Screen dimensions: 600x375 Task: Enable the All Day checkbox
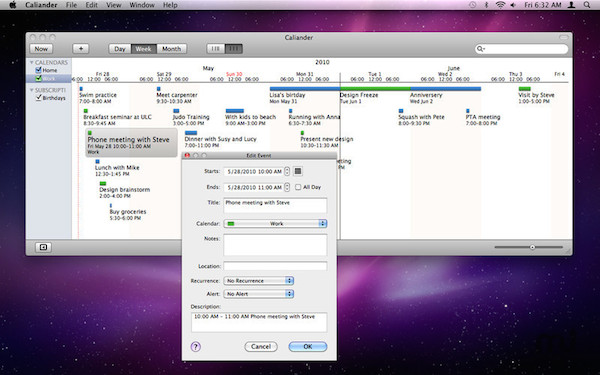pos(298,187)
